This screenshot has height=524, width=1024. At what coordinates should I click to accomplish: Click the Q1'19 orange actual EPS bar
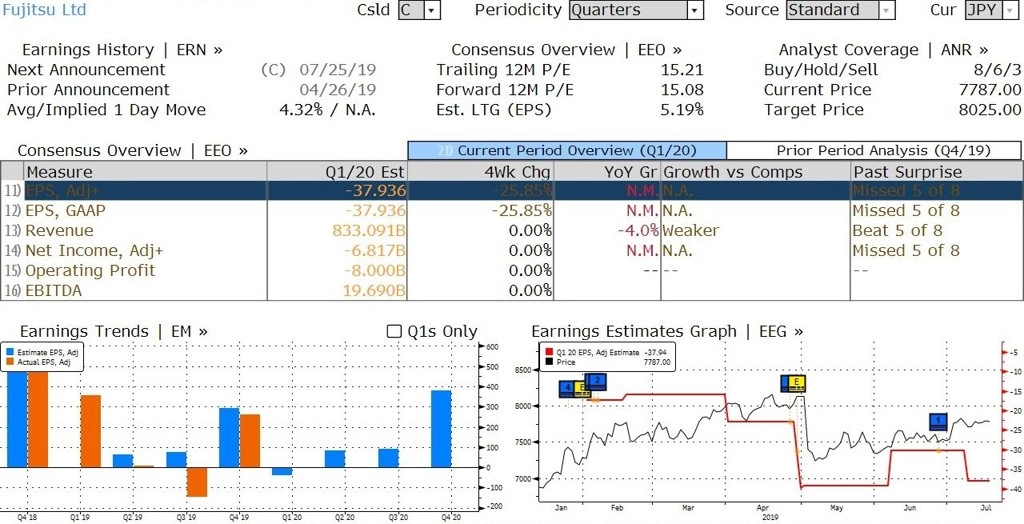click(91, 431)
